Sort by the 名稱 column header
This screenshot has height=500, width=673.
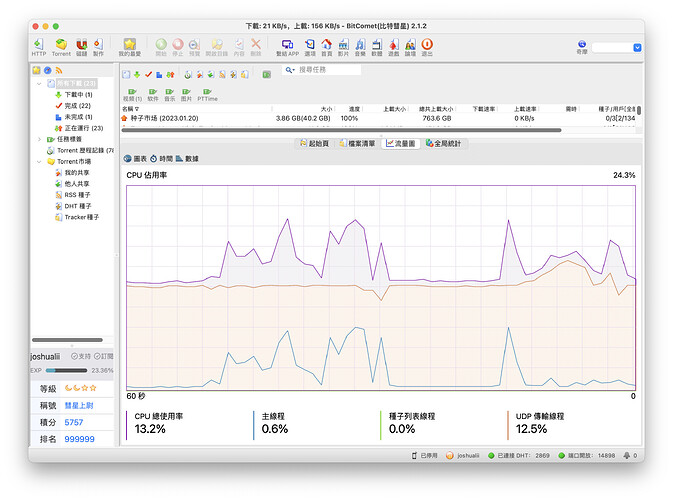click(130, 109)
